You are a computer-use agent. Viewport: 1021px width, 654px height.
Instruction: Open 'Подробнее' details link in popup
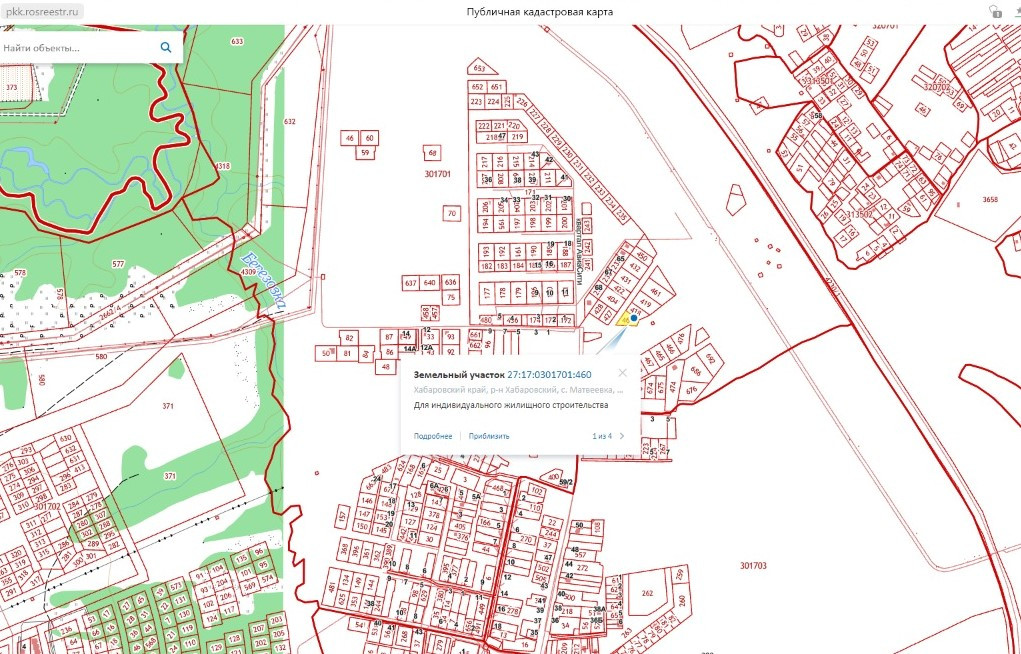click(432, 436)
